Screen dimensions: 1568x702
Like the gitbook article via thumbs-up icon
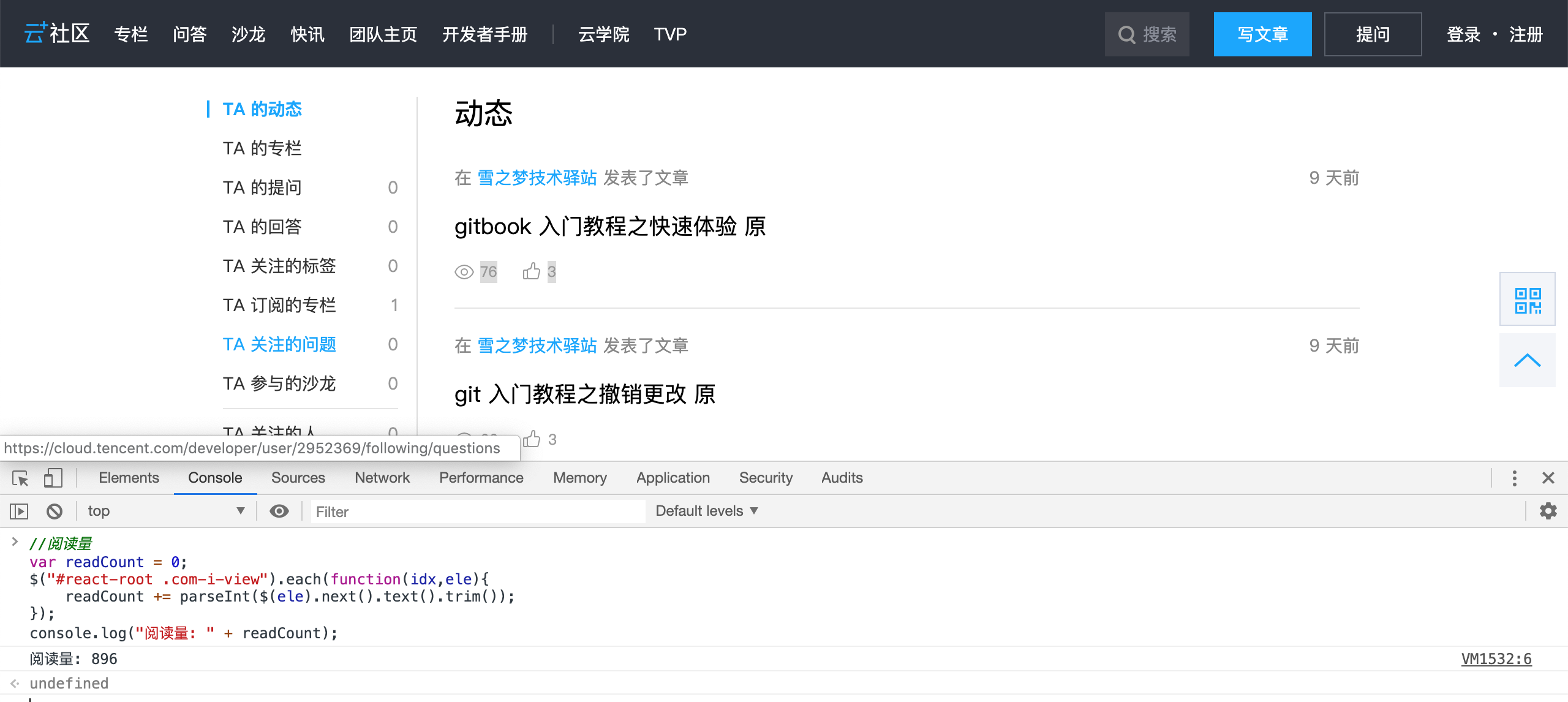coord(532,271)
